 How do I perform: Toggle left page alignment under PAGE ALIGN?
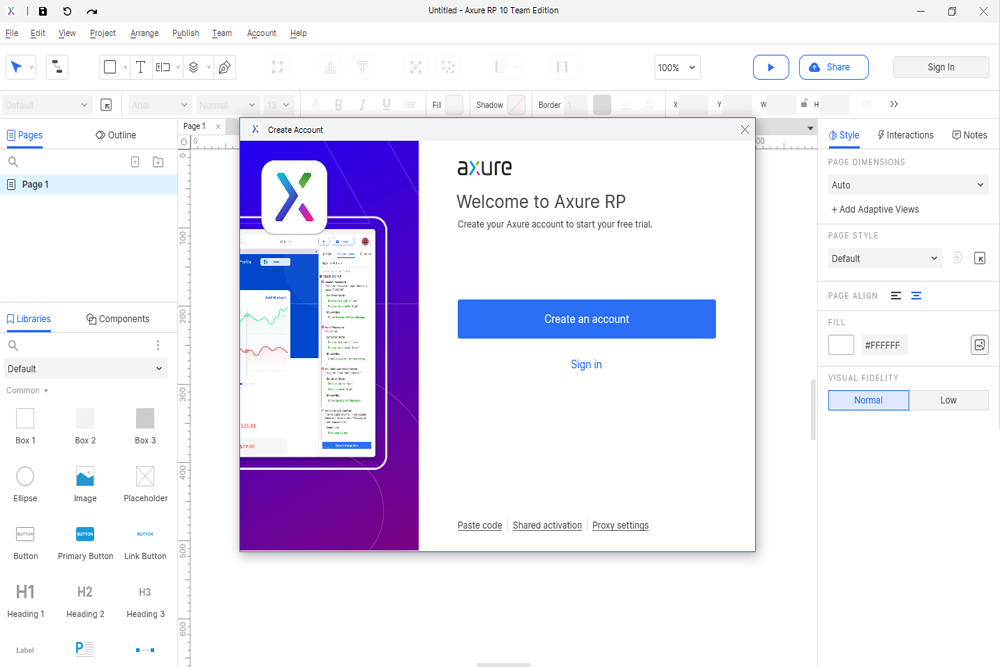(x=897, y=295)
